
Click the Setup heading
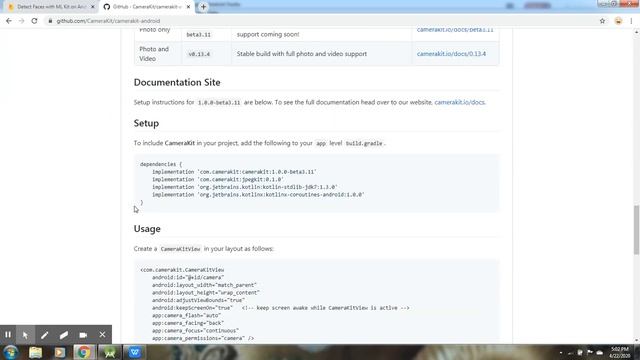tap(146, 123)
